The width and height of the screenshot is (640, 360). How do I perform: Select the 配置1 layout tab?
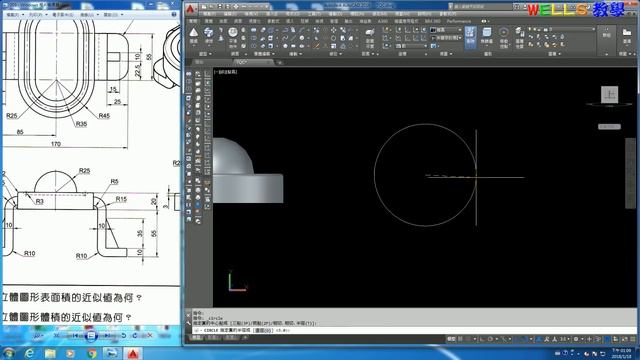(213, 338)
